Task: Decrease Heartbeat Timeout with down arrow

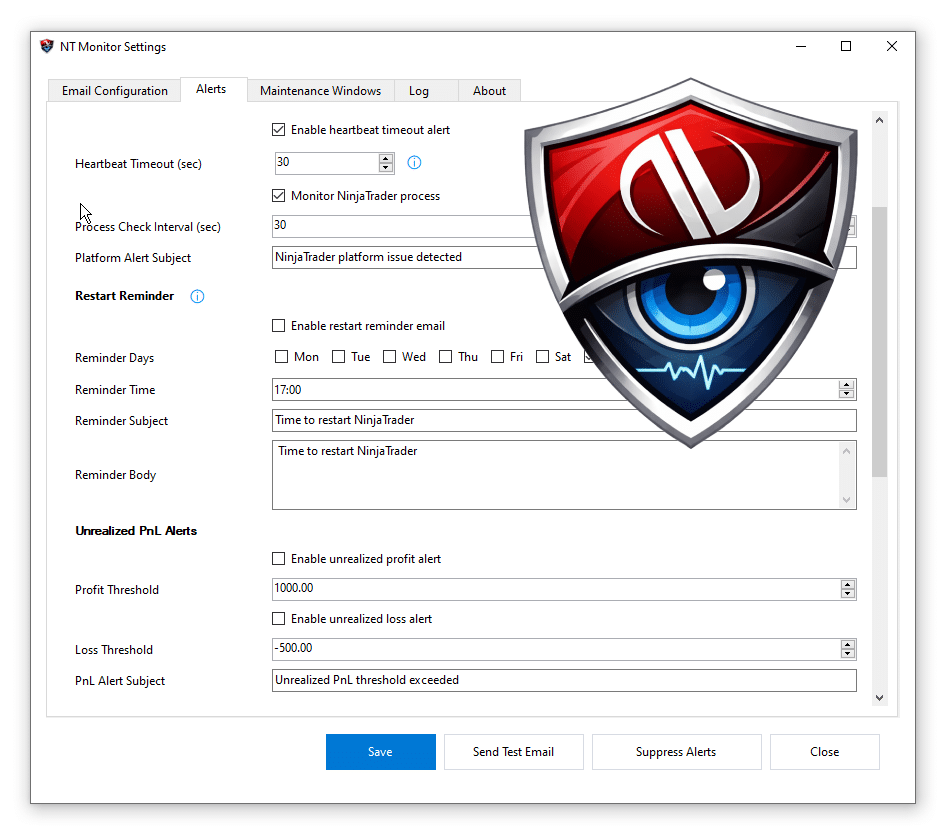Action: click(386, 167)
